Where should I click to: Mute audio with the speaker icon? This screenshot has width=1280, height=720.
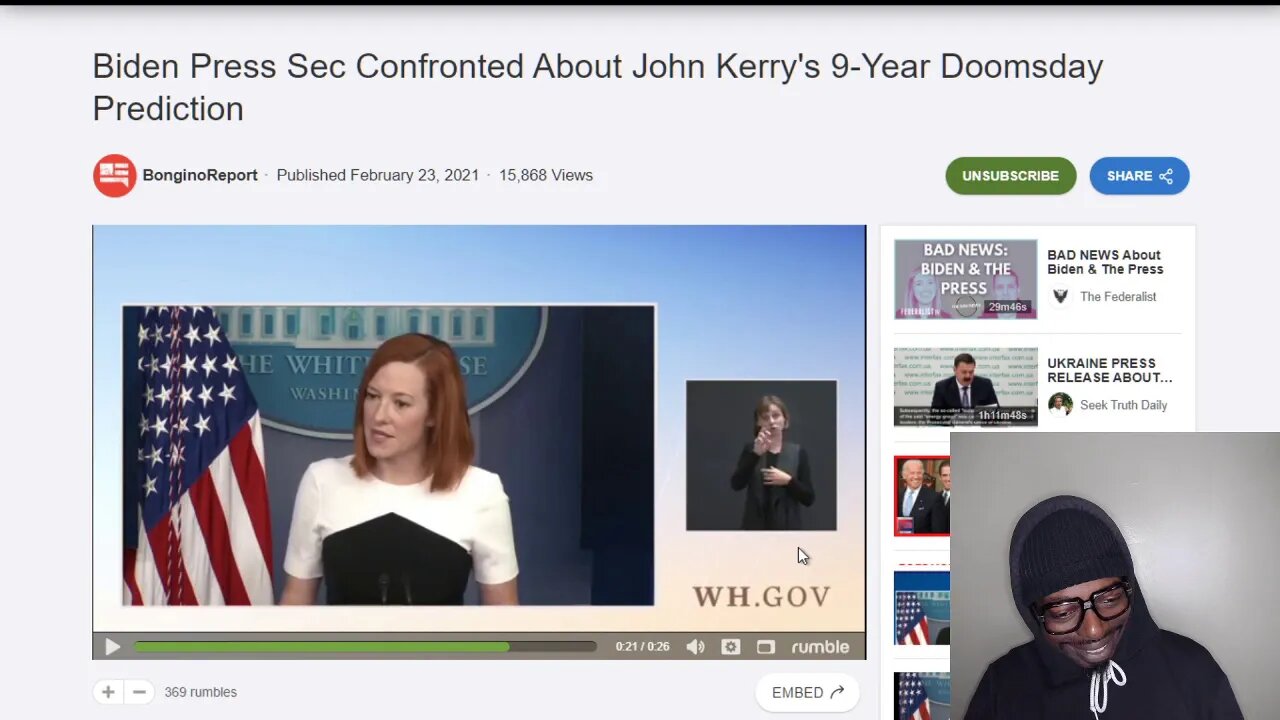tap(695, 647)
